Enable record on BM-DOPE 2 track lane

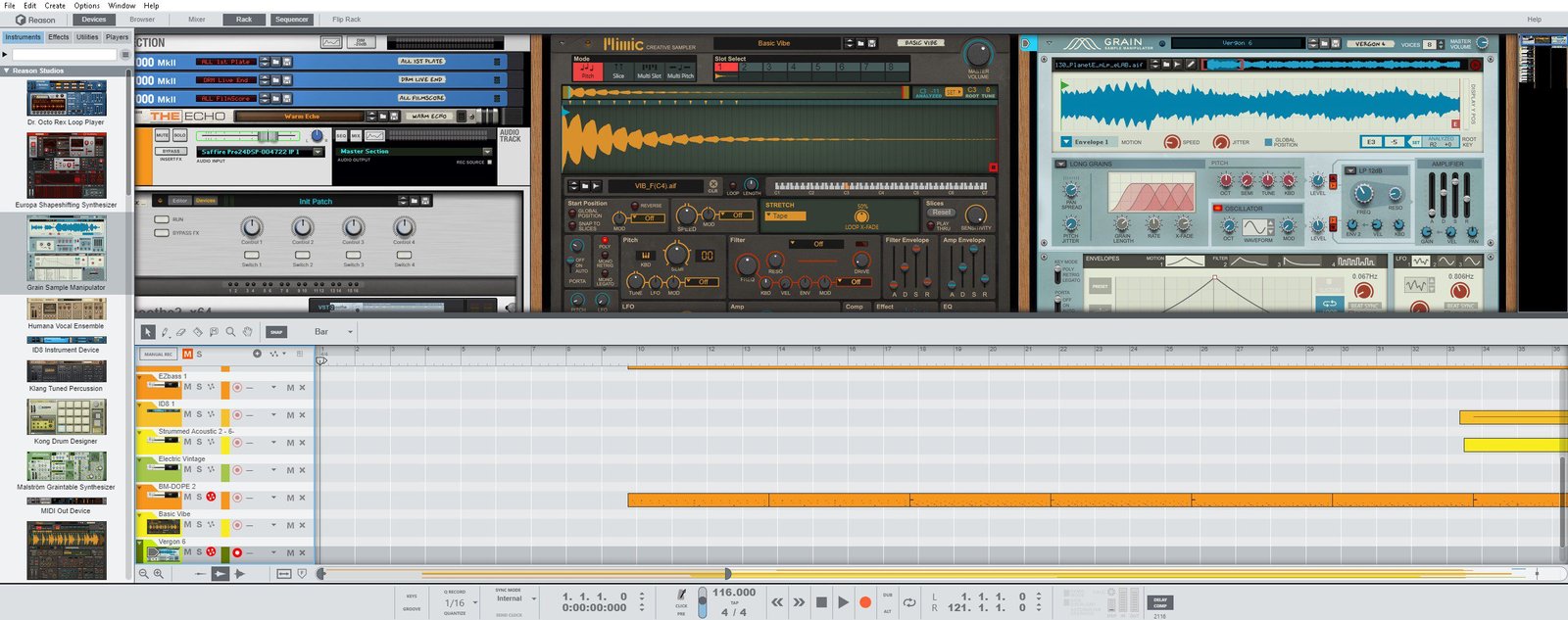tap(237, 498)
